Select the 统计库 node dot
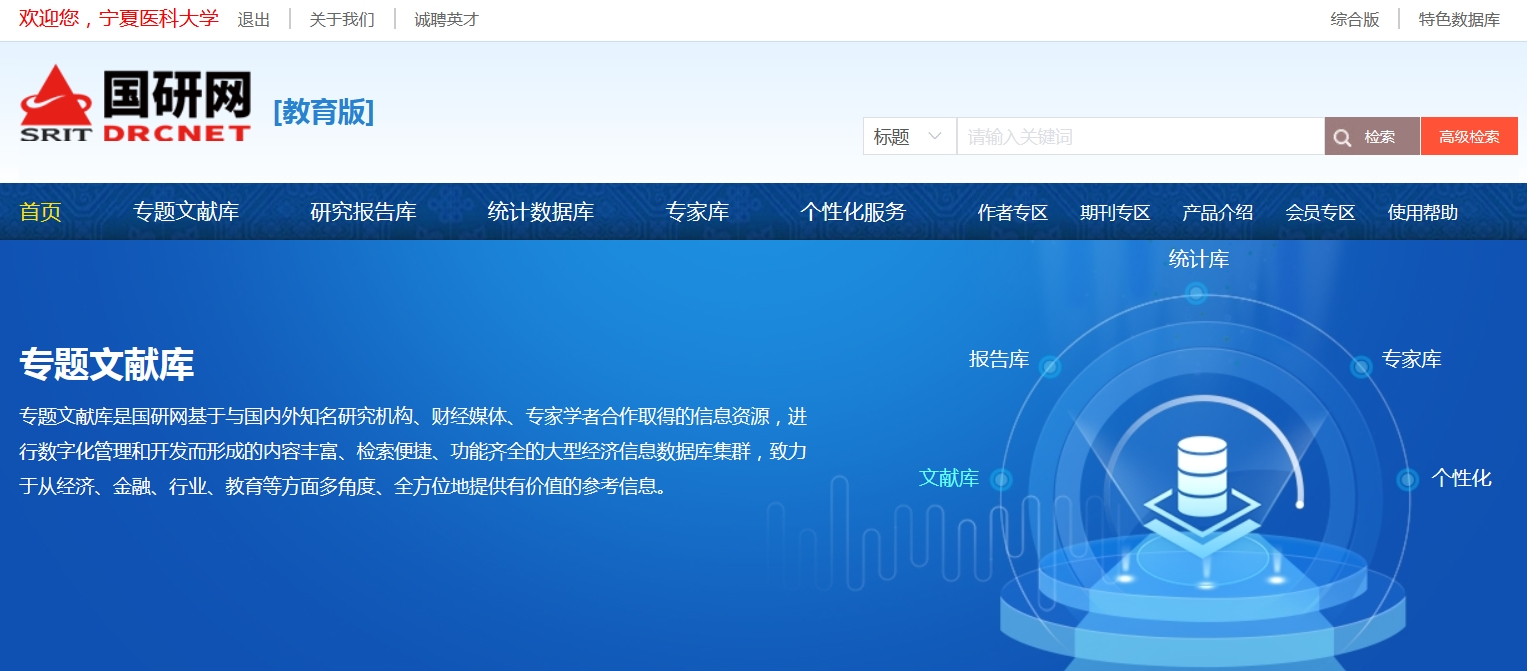The width and height of the screenshot is (1527, 671). [1196, 293]
